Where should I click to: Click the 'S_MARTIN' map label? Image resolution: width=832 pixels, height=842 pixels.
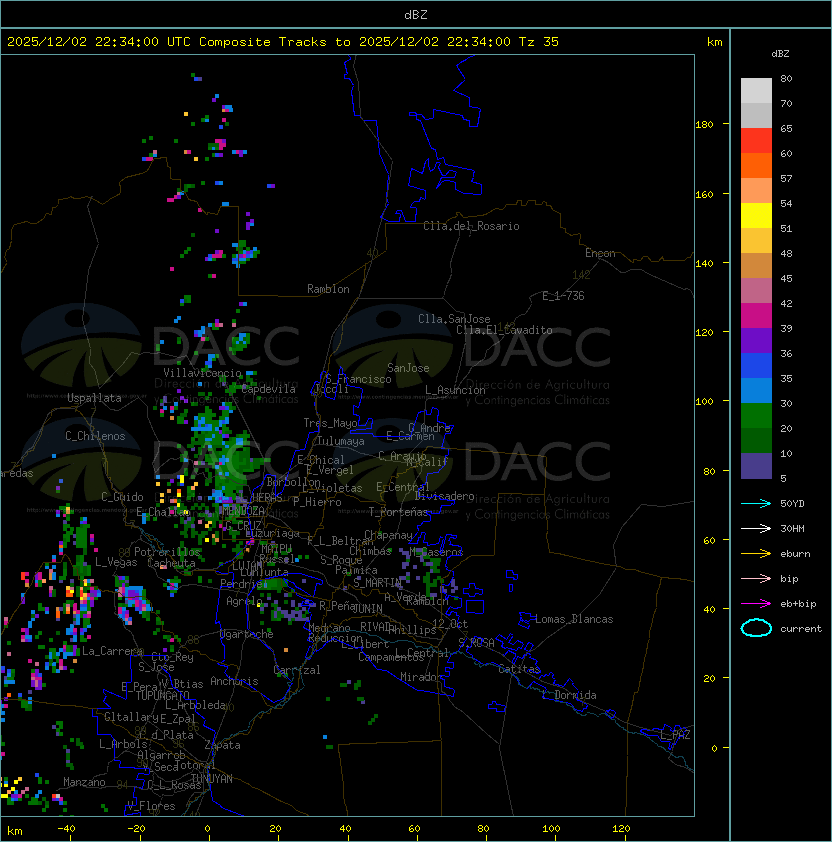(377, 583)
